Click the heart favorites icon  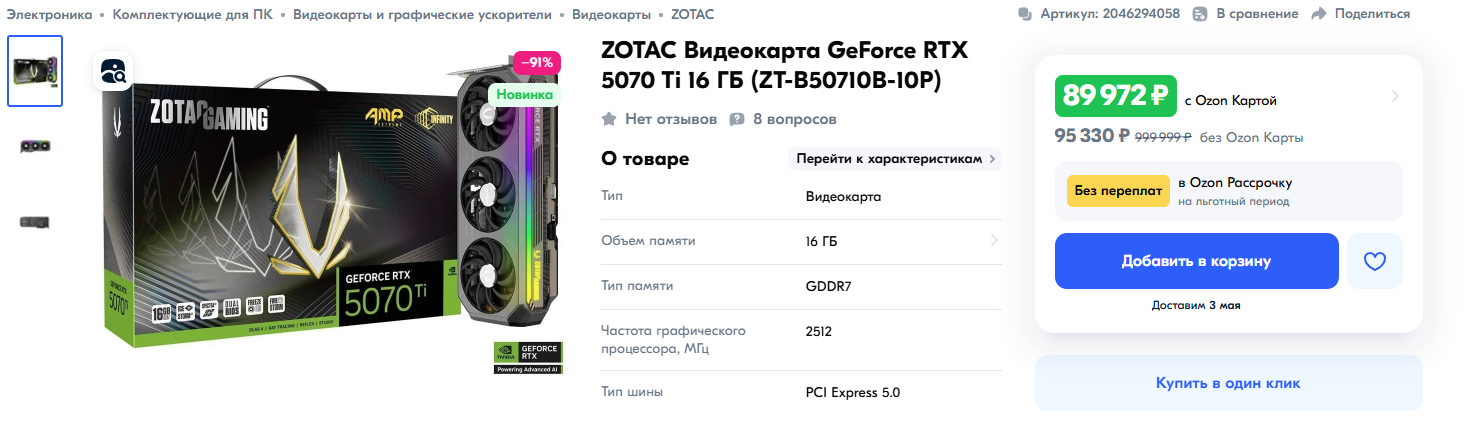point(1375,261)
